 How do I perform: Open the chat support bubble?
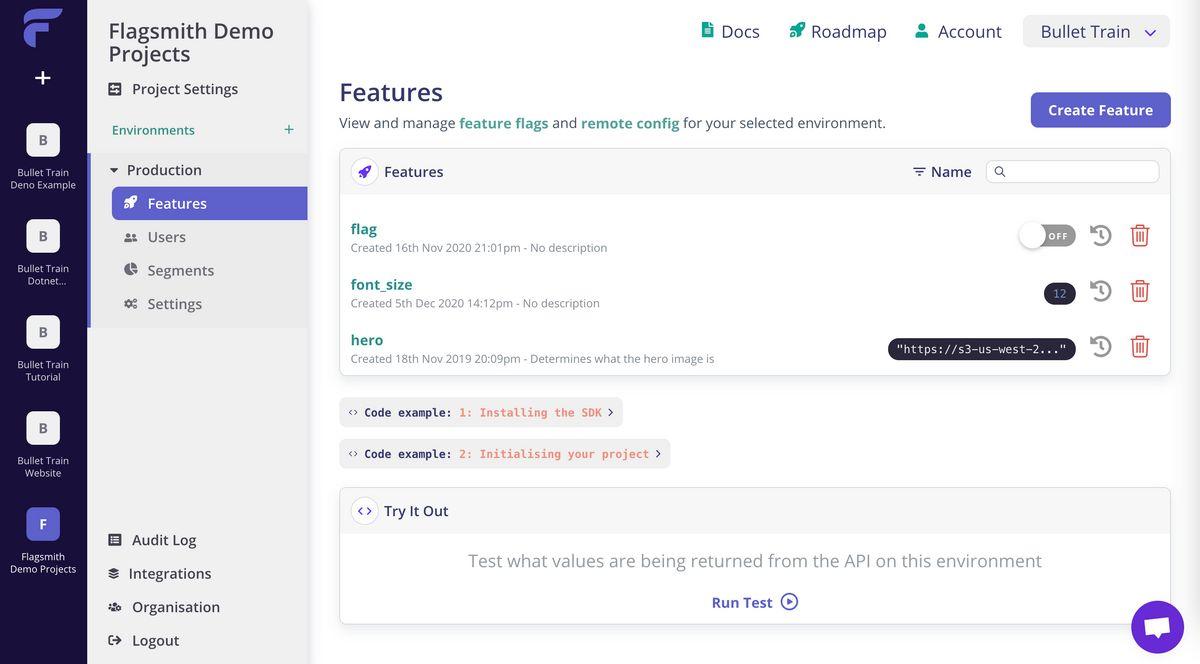tap(1157, 627)
